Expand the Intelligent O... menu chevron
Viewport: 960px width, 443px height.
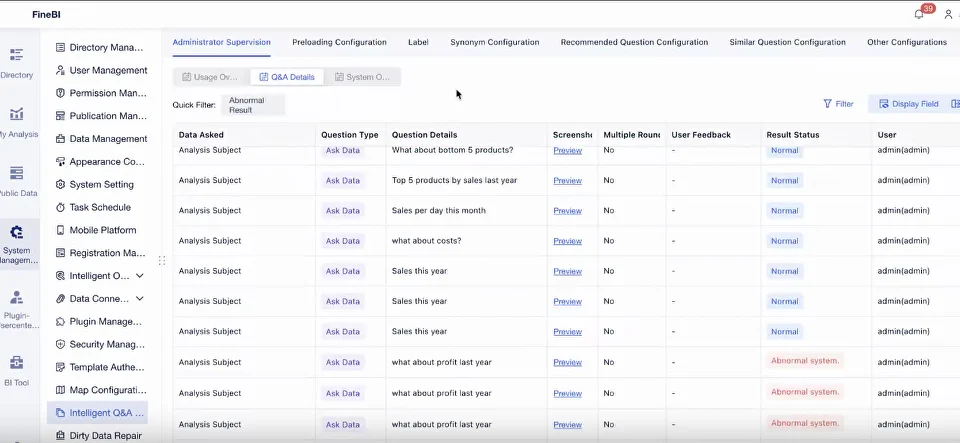point(140,276)
